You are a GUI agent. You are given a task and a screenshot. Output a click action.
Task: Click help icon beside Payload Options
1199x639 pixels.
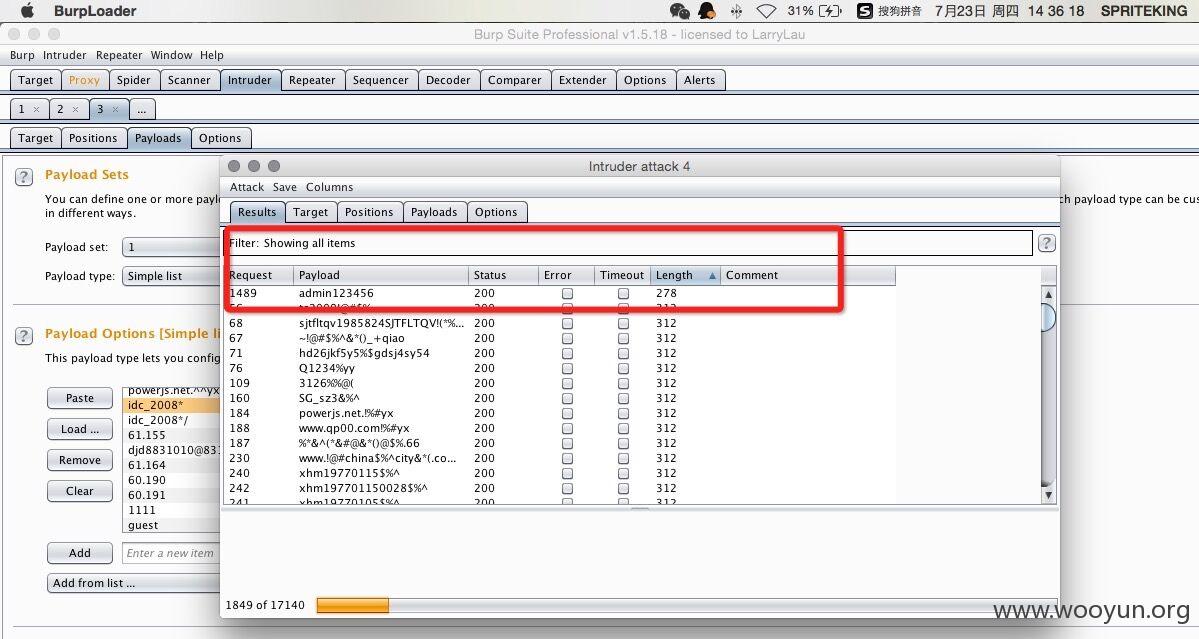point(24,336)
